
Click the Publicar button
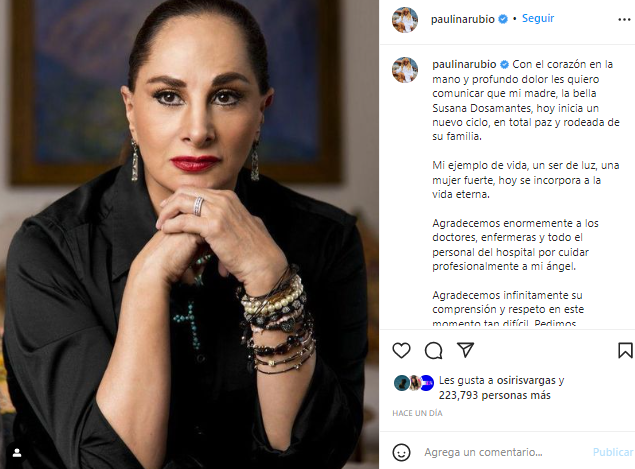[x=613, y=452]
